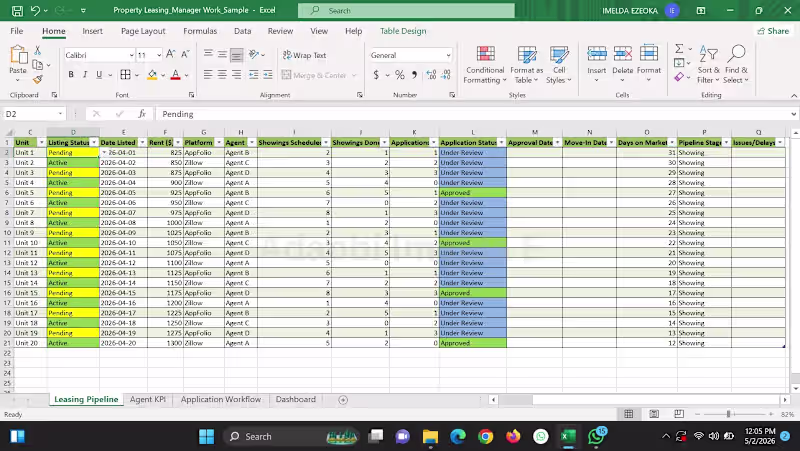This screenshot has height=451, width=800.
Task: Apply the yellow Fill Color
Action: (152, 75)
